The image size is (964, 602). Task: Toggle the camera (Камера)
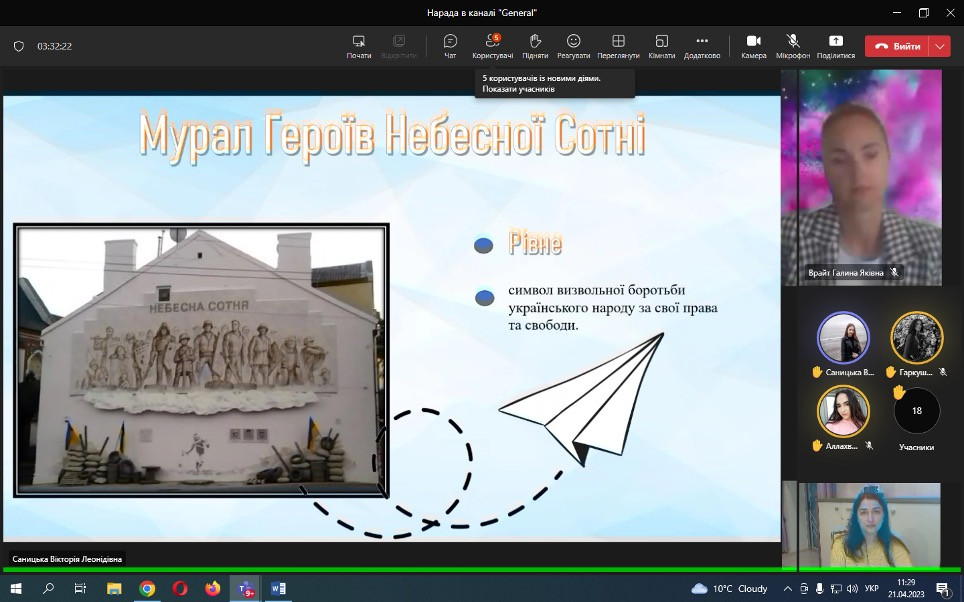pyautogui.click(x=753, y=46)
